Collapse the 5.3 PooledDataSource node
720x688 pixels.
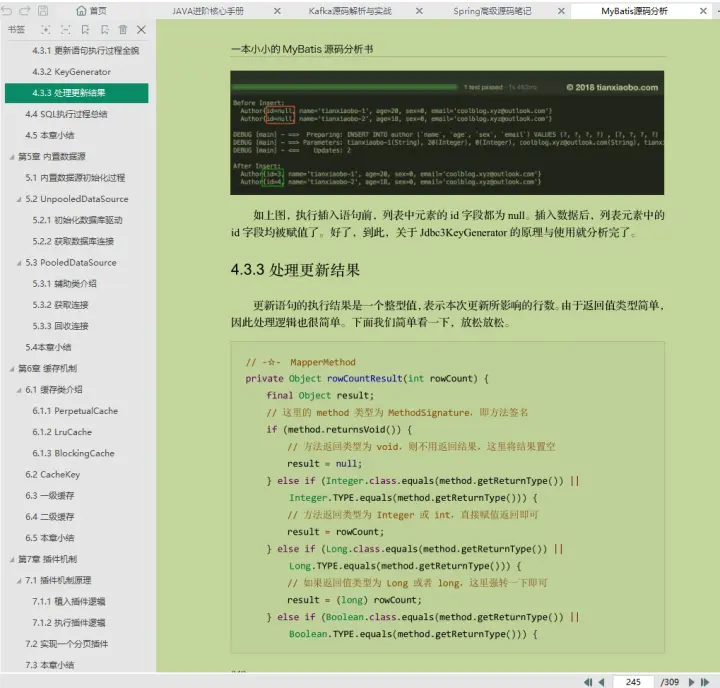click(x=19, y=263)
